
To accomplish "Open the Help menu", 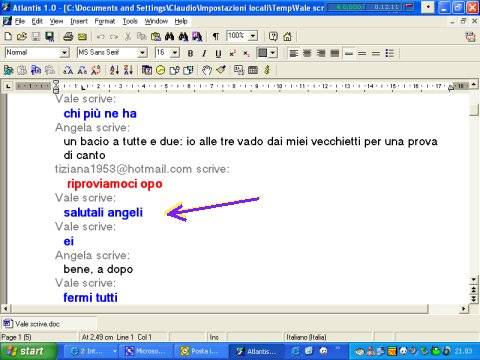I will 181,21.
